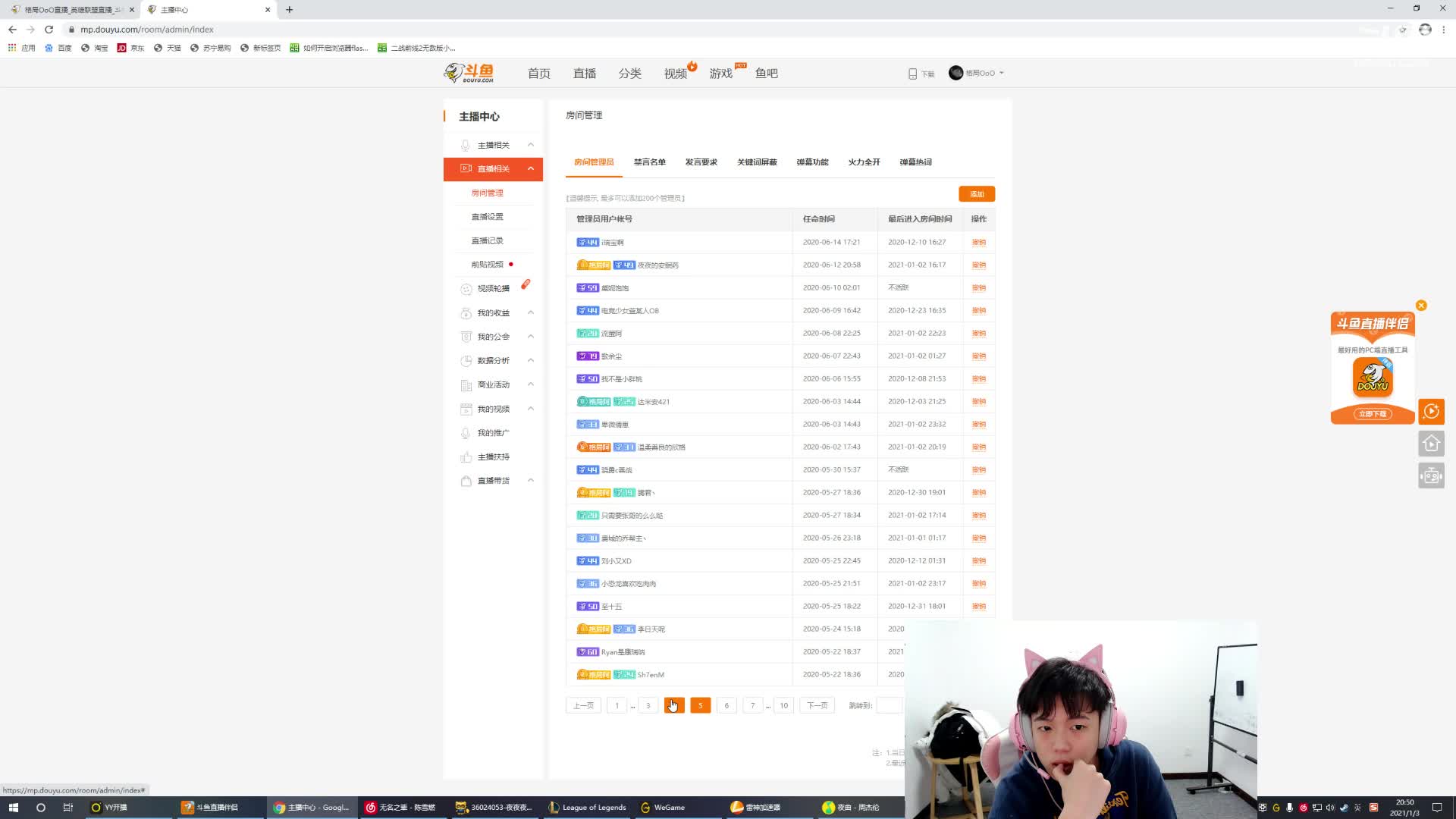Click the orange 添加 button
The width and height of the screenshot is (1456, 819).
click(976, 194)
